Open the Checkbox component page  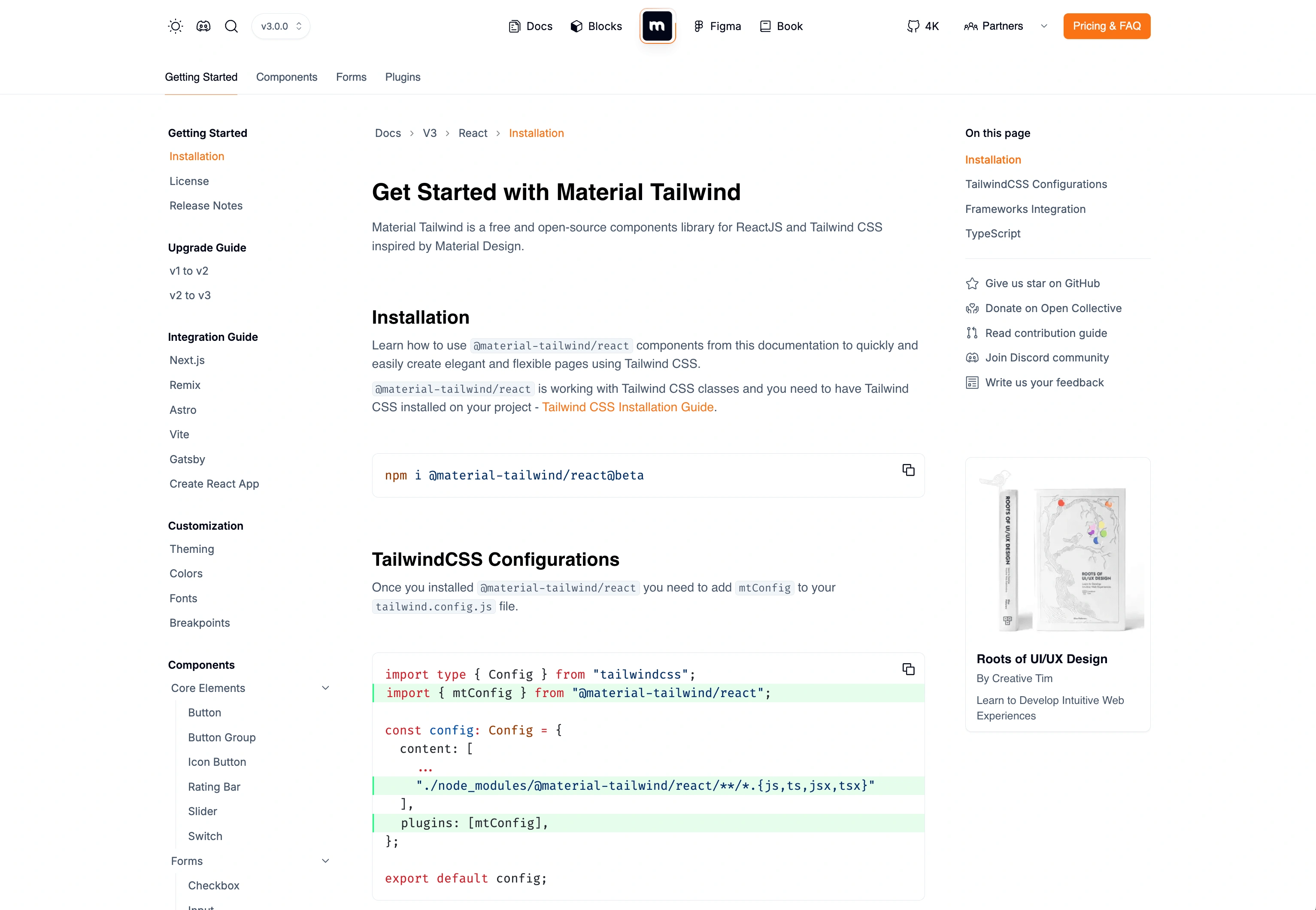point(214,886)
